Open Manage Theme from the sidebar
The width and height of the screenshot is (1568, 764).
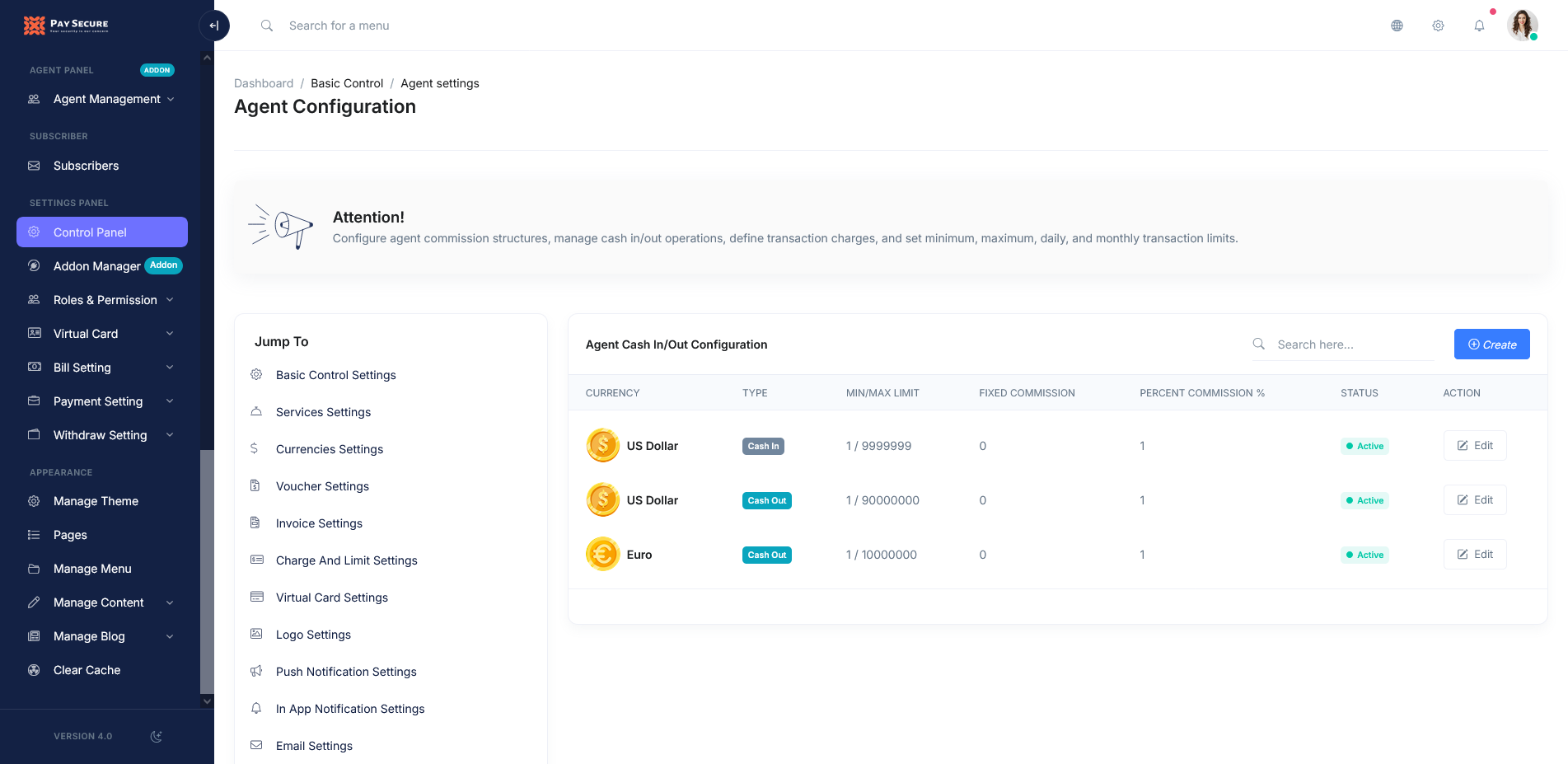[x=96, y=501]
